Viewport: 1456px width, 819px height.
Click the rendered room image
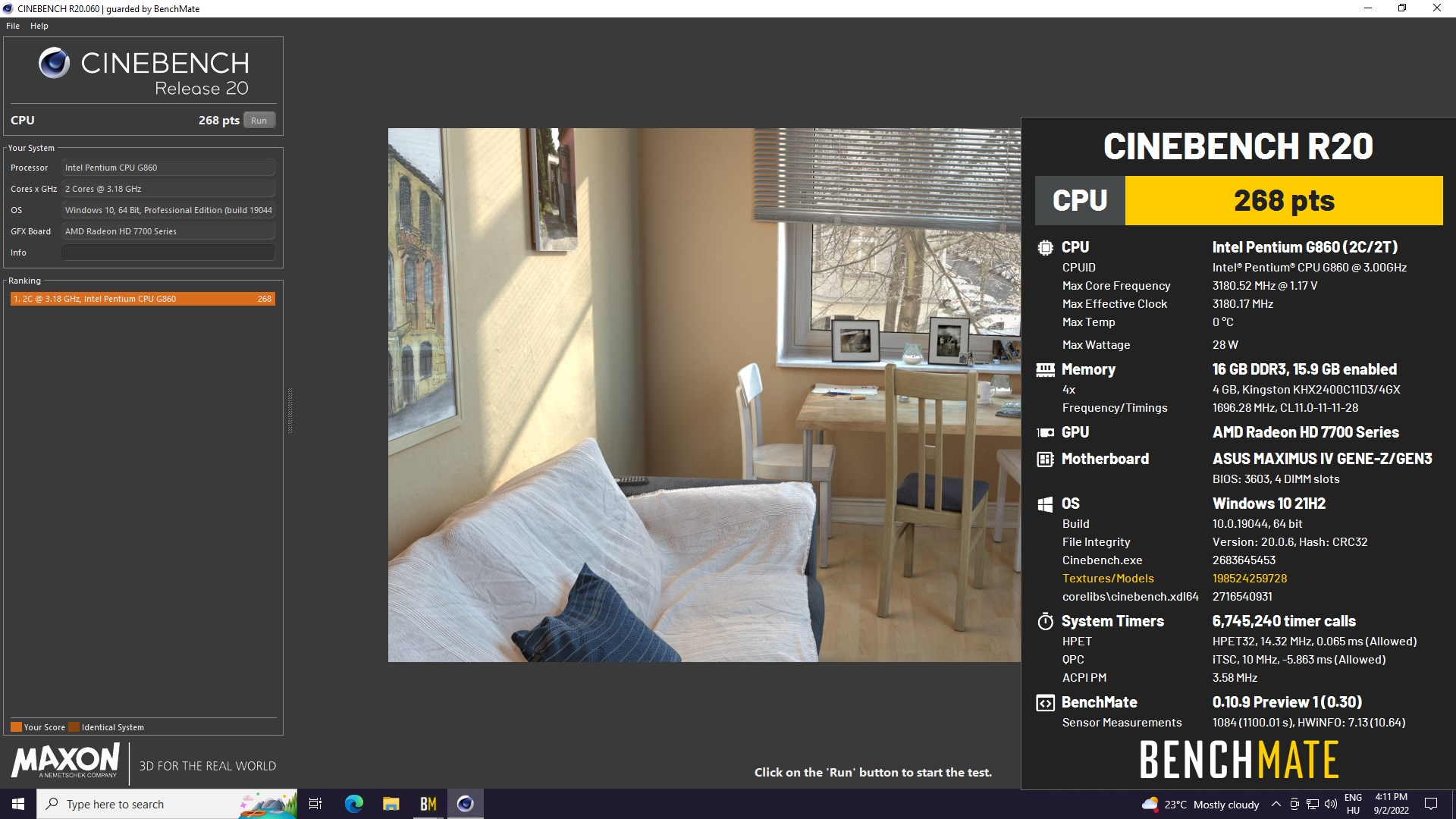(704, 394)
